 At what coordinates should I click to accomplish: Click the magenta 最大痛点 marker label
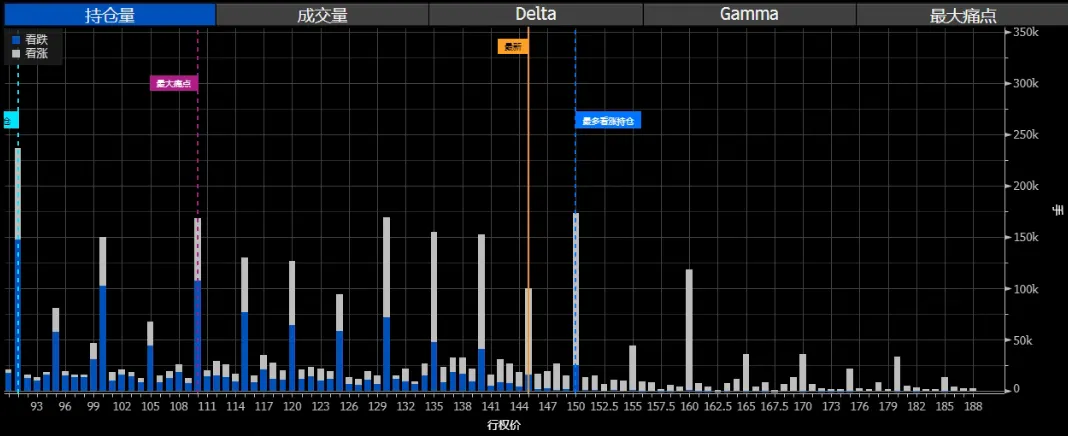174,84
